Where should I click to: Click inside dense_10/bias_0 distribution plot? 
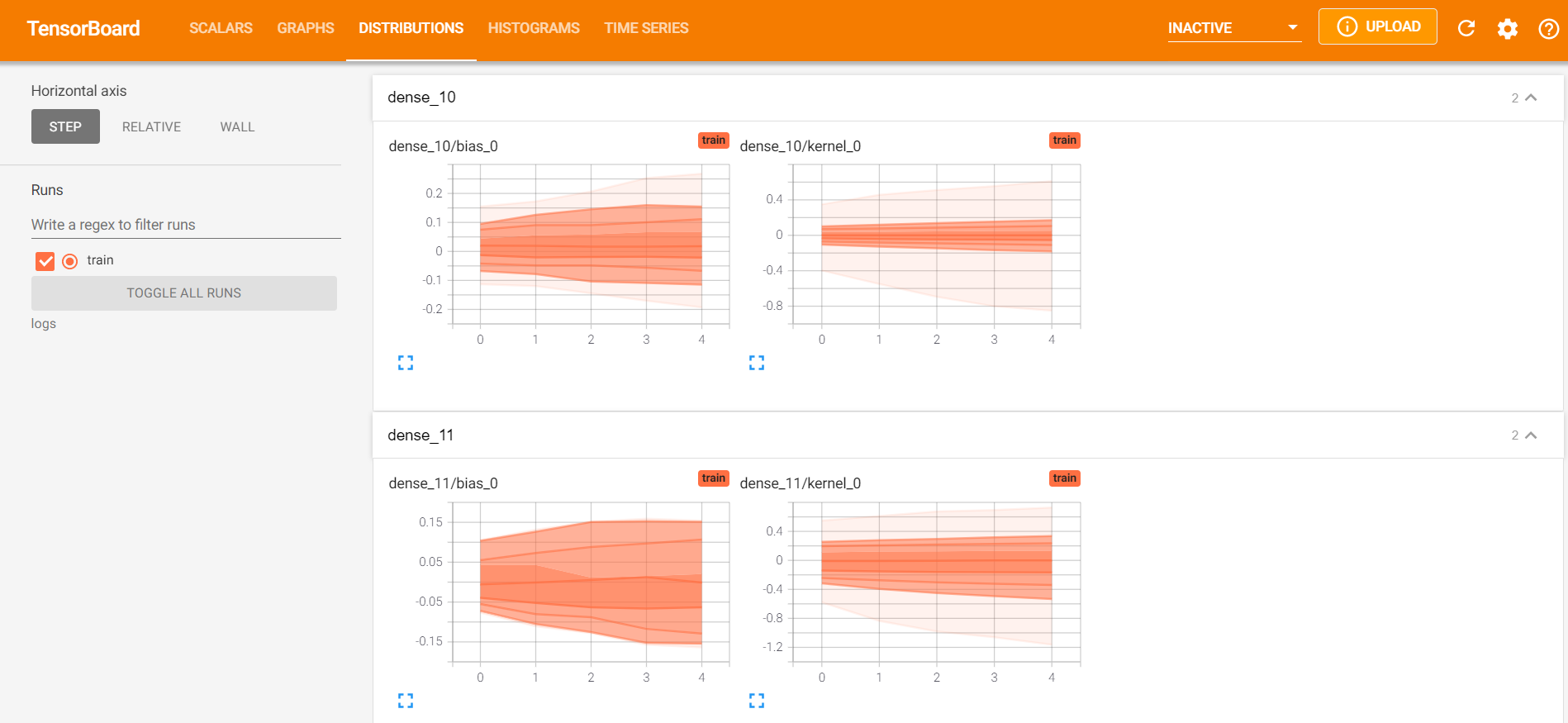tap(591, 245)
